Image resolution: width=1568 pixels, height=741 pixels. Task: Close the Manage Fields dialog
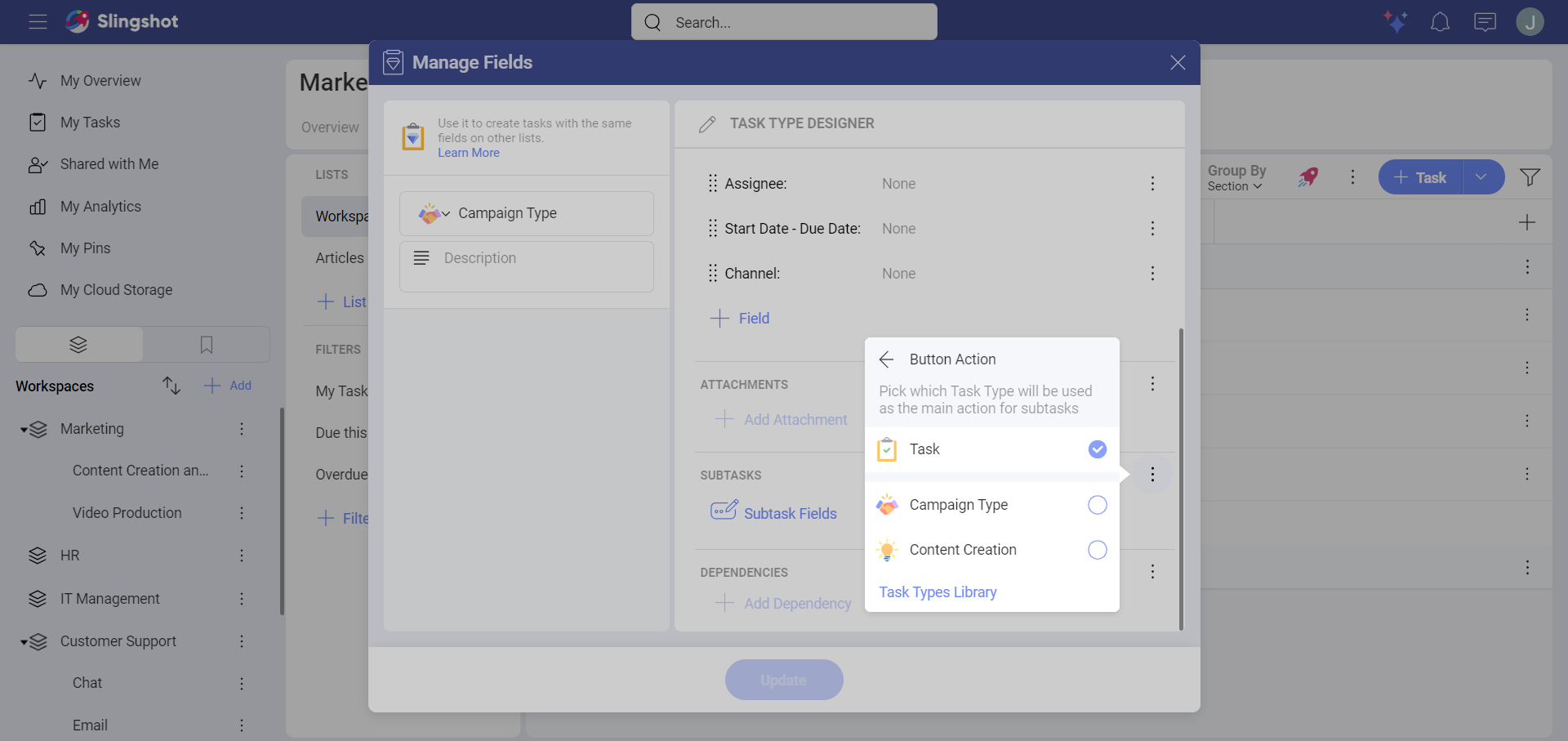coord(1178,63)
